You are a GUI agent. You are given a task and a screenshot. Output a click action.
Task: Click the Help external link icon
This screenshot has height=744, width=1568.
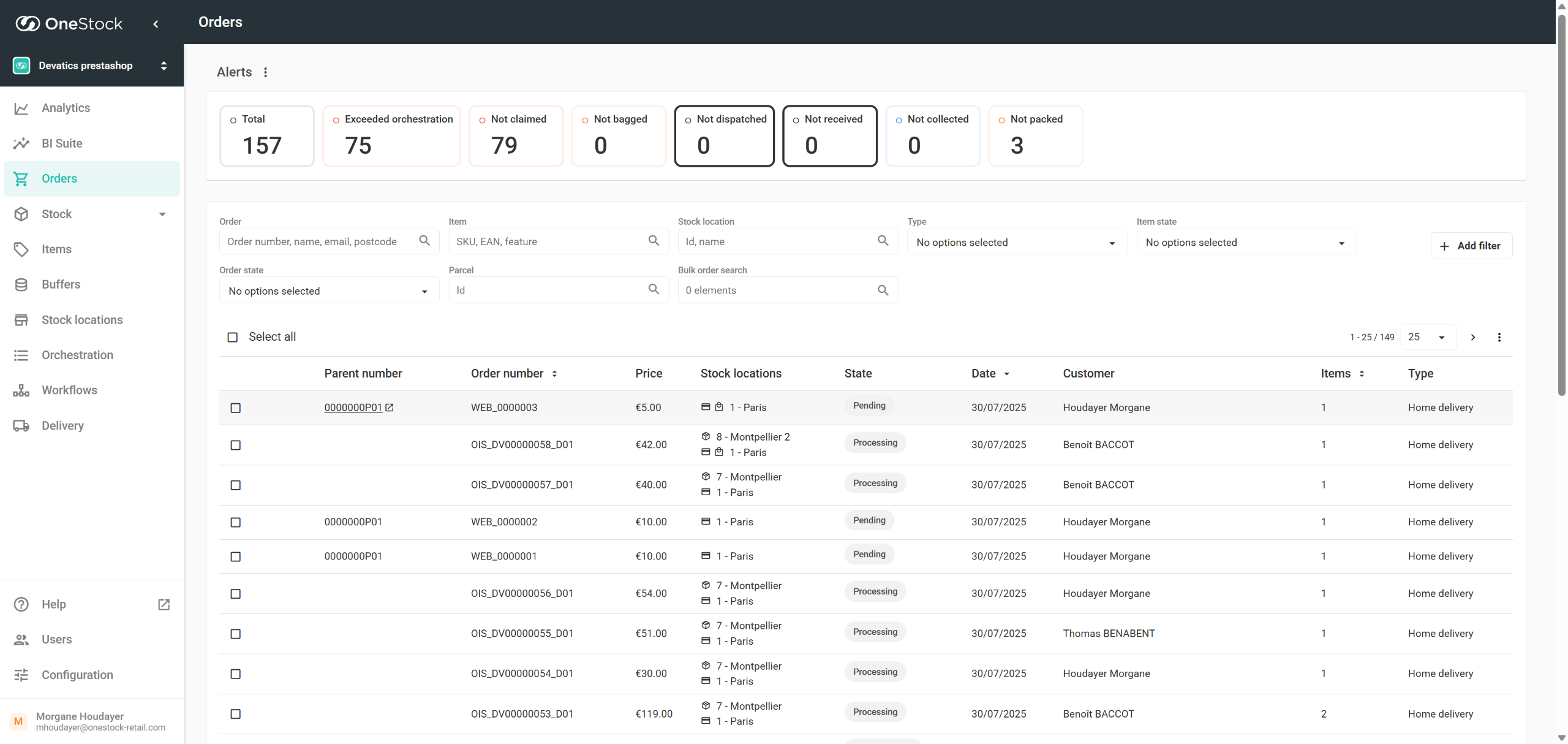[x=164, y=604]
